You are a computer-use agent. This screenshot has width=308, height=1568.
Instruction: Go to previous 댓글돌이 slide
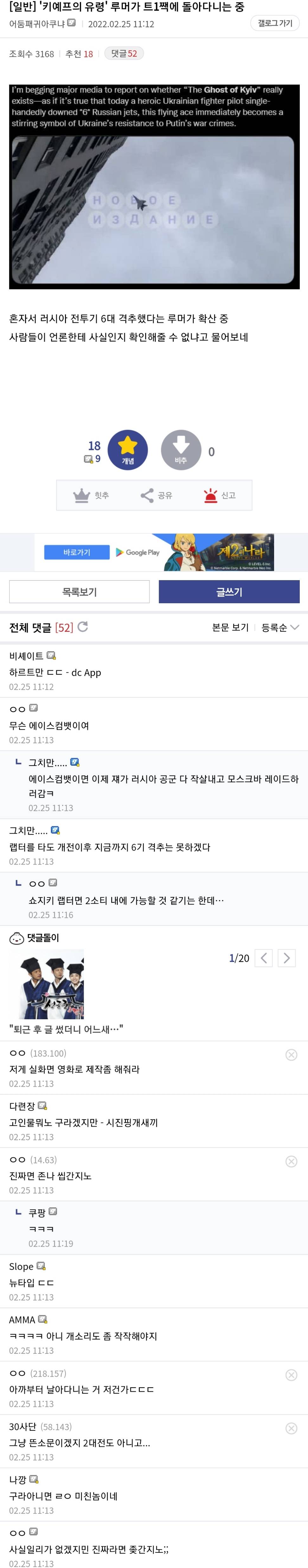(x=264, y=958)
